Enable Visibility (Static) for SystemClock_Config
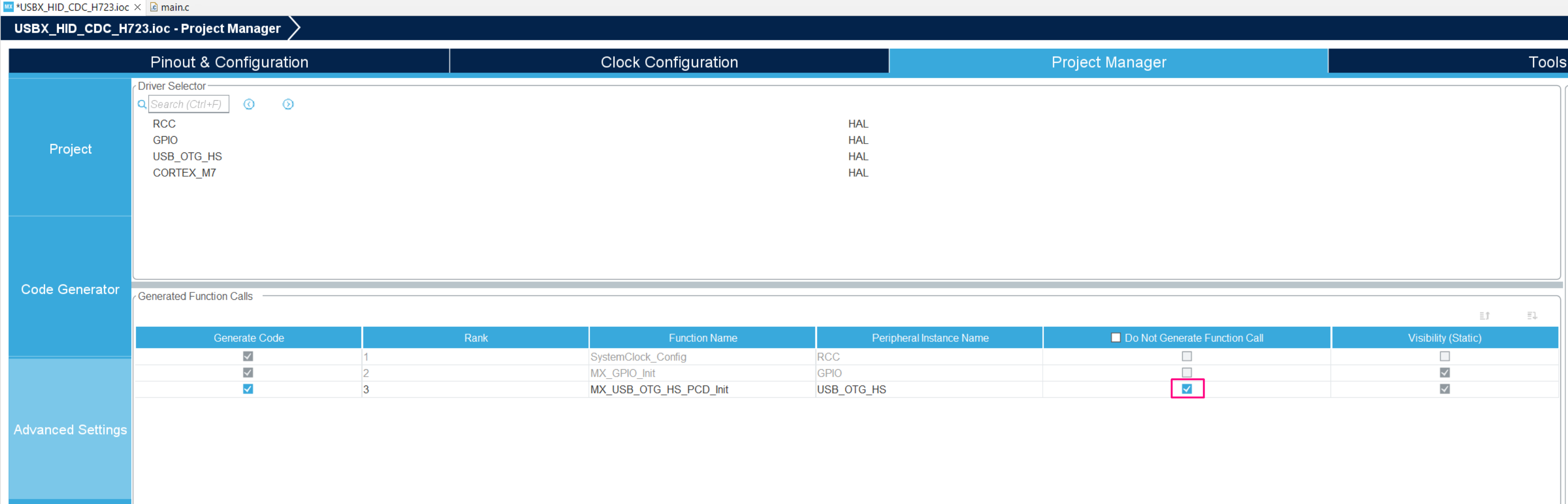 click(1445, 356)
